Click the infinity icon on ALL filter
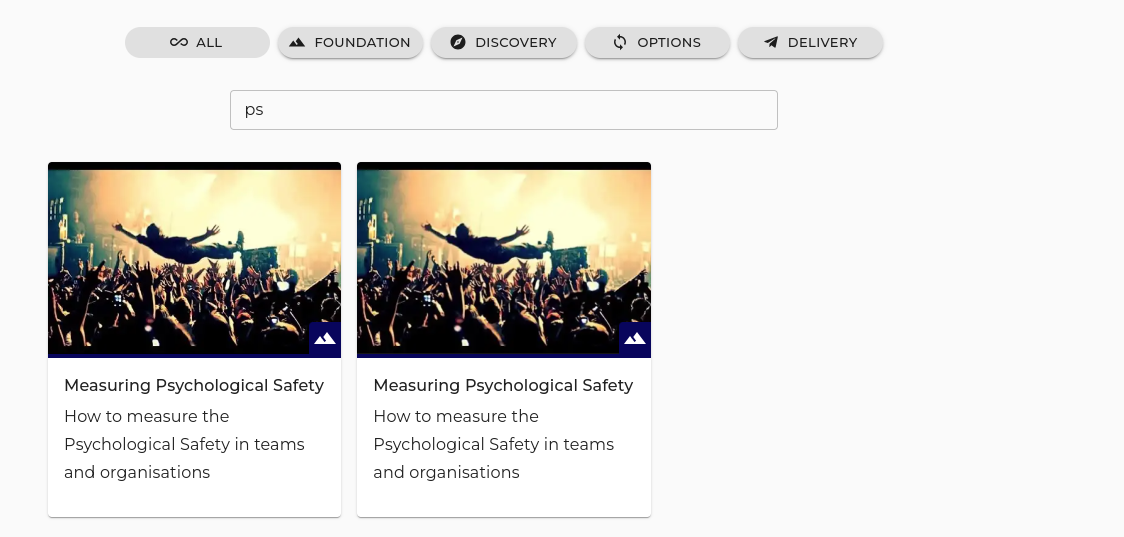1124x537 pixels. (178, 42)
